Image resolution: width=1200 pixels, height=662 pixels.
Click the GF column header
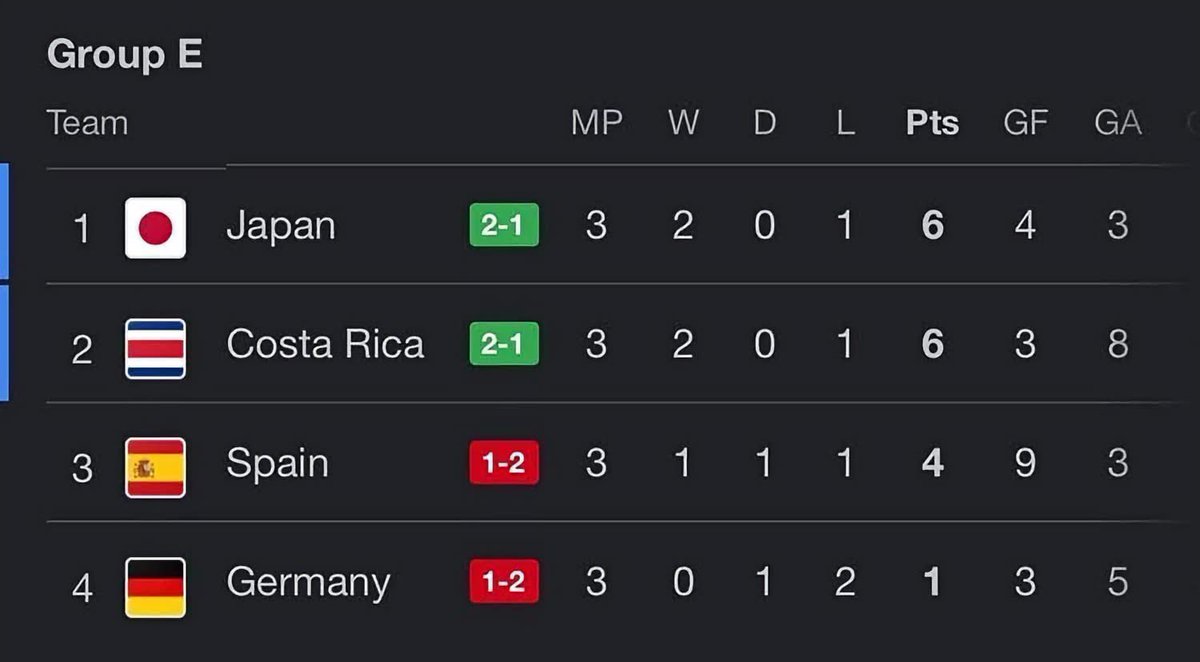pos(1025,123)
